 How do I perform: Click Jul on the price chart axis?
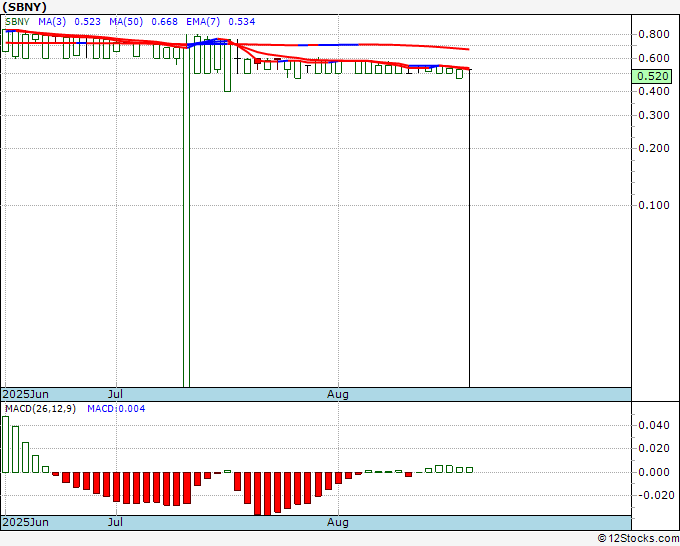(115, 394)
